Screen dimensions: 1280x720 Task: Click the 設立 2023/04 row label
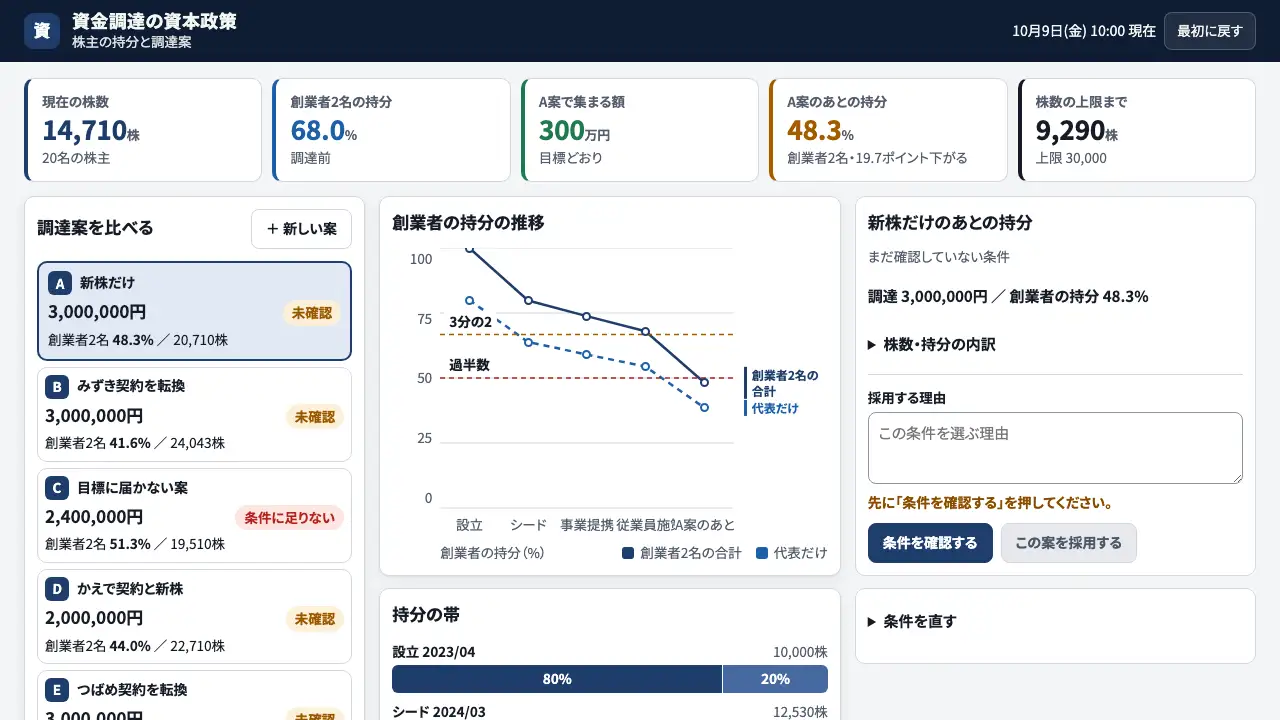pos(434,652)
